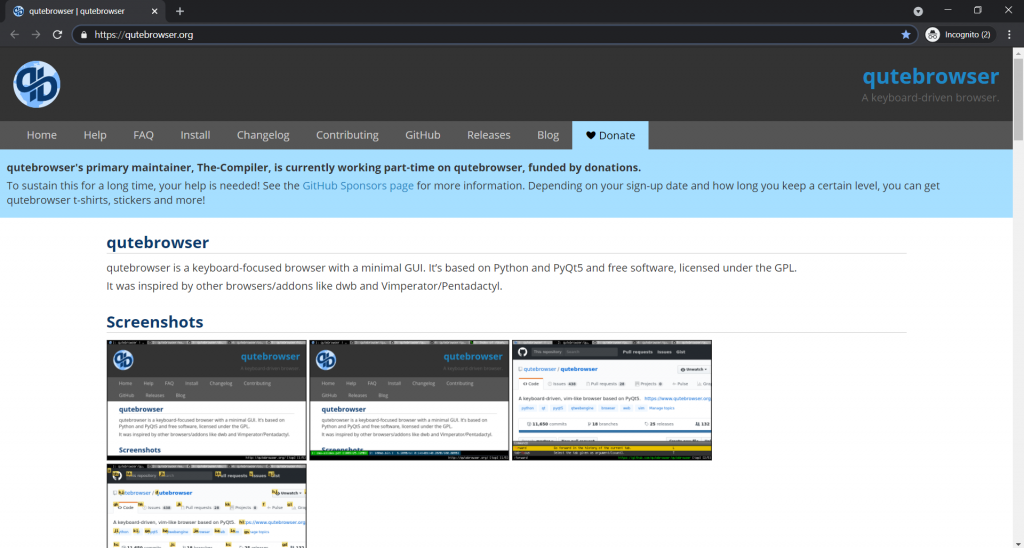Reload the page with the refresh icon
Image resolution: width=1024 pixels, height=548 pixels.
[58, 34]
